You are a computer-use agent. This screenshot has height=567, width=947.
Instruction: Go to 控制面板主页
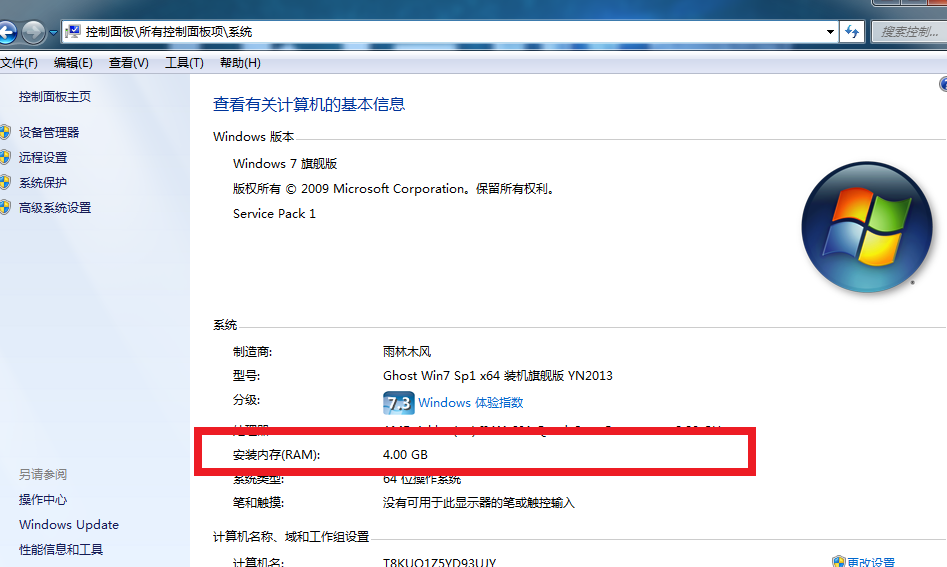click(x=55, y=97)
